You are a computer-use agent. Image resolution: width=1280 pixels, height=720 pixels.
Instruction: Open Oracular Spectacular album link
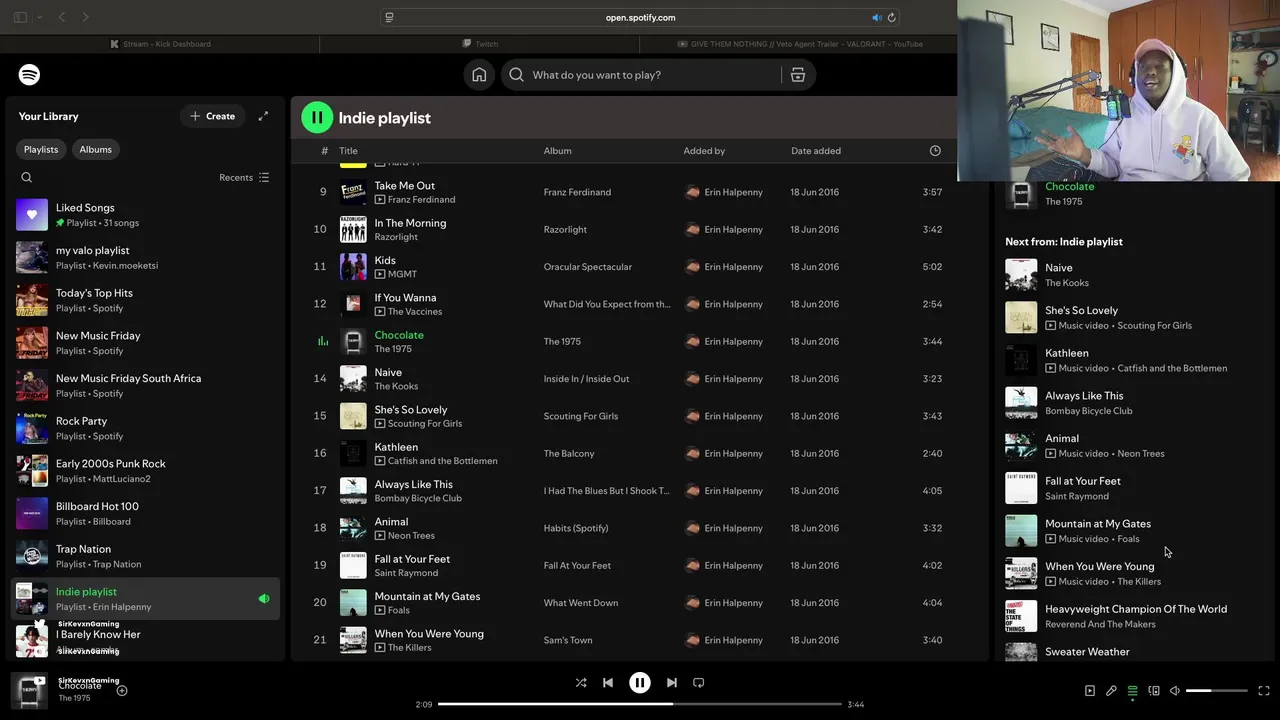point(587,267)
